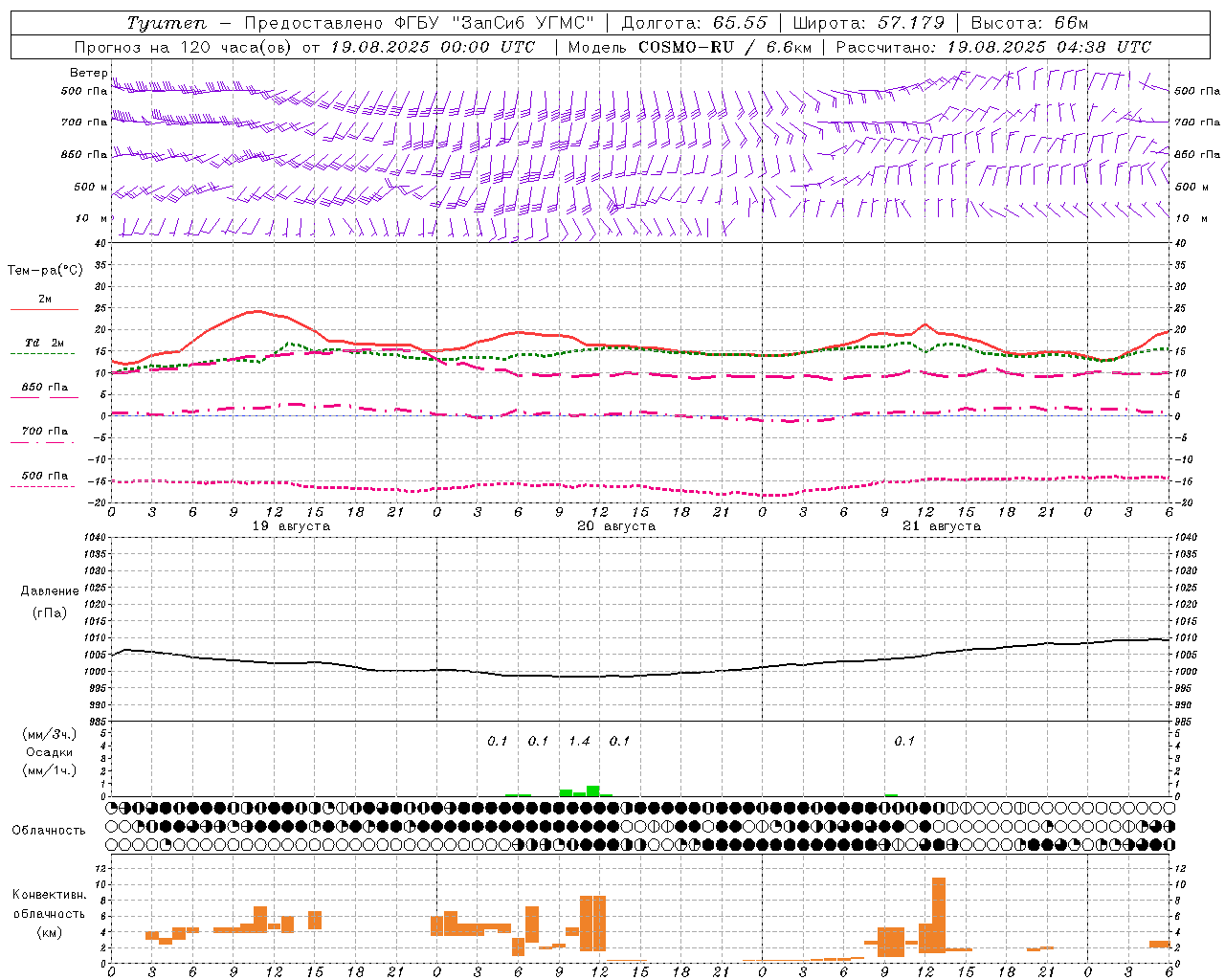Click the "(мм/3ч.)" precipitation unit label
The width and height of the screenshot is (1225, 980).
pyautogui.click(x=50, y=734)
